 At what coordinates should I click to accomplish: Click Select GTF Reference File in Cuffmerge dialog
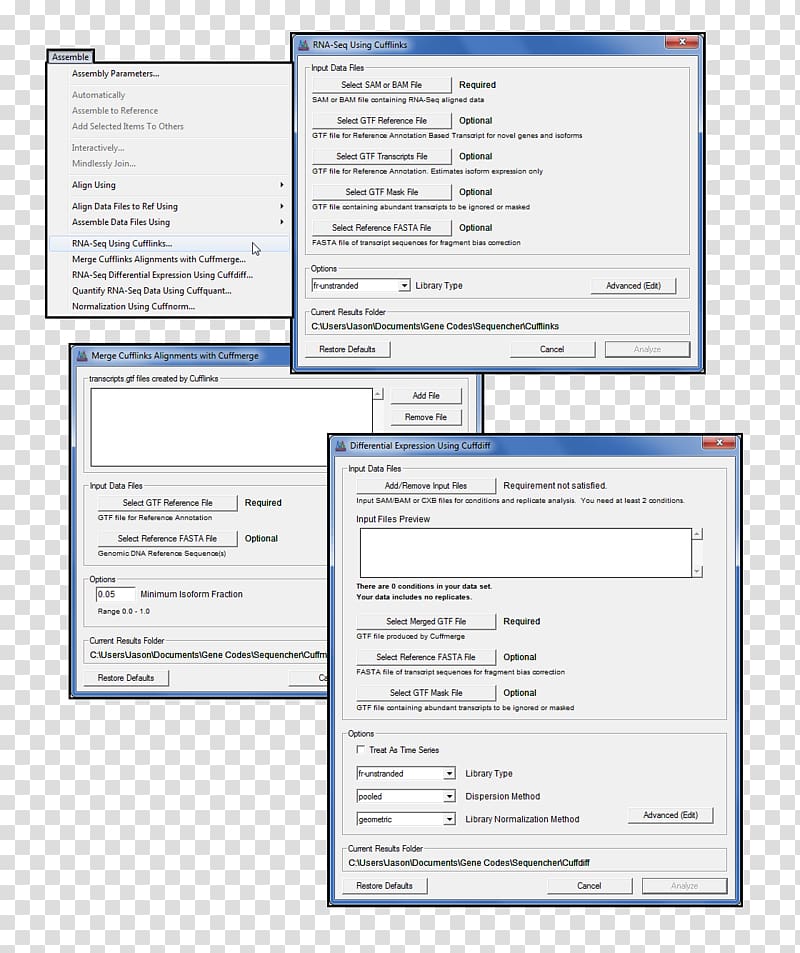coord(168,503)
